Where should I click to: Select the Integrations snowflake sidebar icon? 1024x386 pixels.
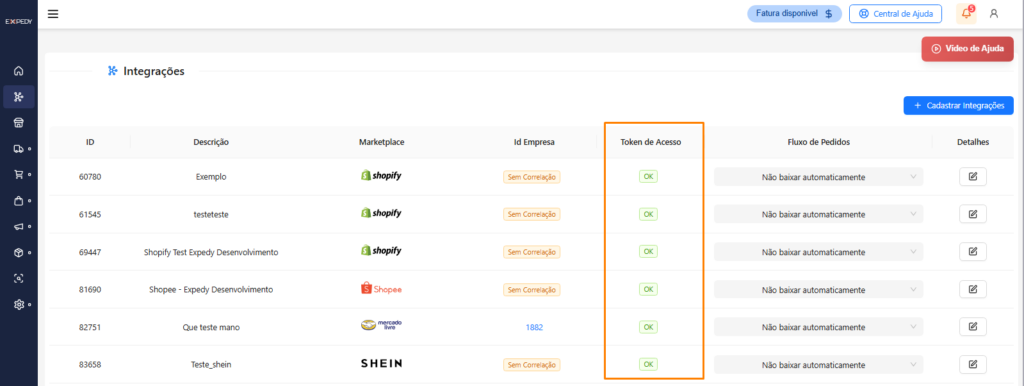18,97
